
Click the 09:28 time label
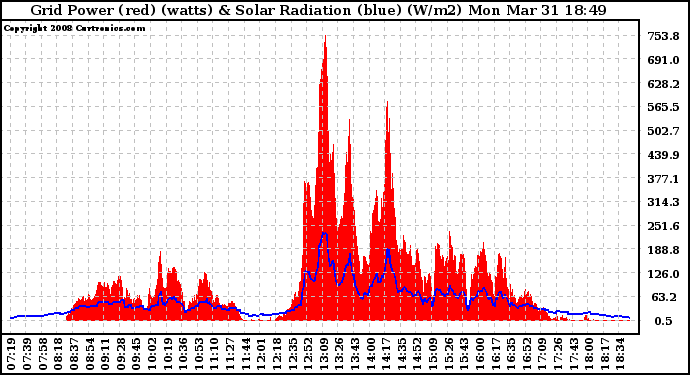[x=121, y=354]
